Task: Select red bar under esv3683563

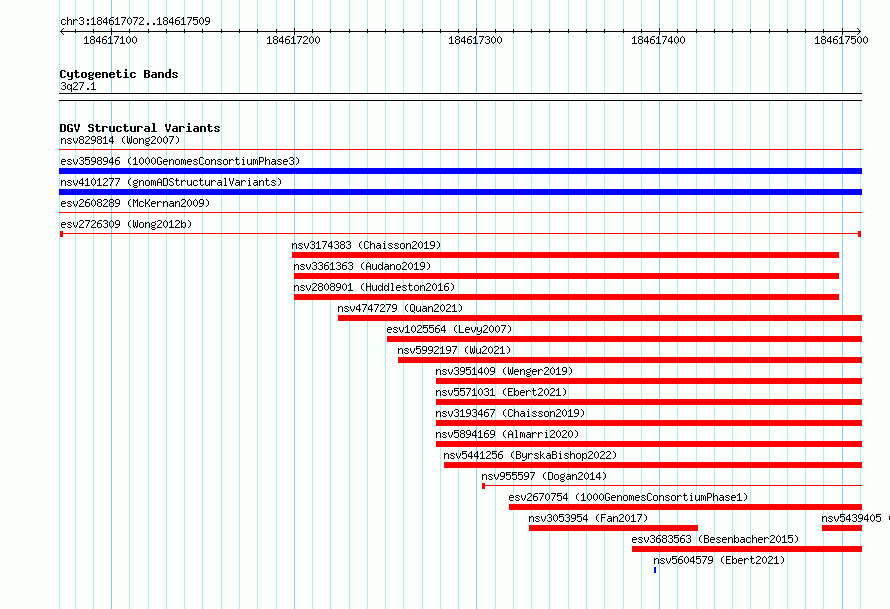Action: click(x=747, y=549)
